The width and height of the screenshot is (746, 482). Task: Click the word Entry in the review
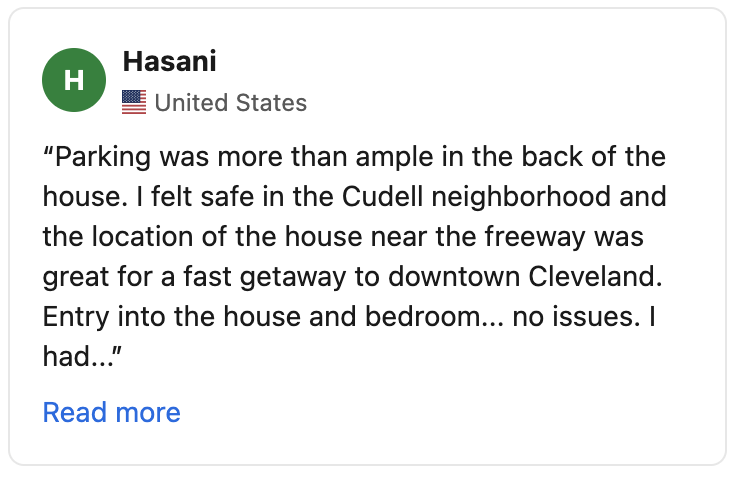72,316
